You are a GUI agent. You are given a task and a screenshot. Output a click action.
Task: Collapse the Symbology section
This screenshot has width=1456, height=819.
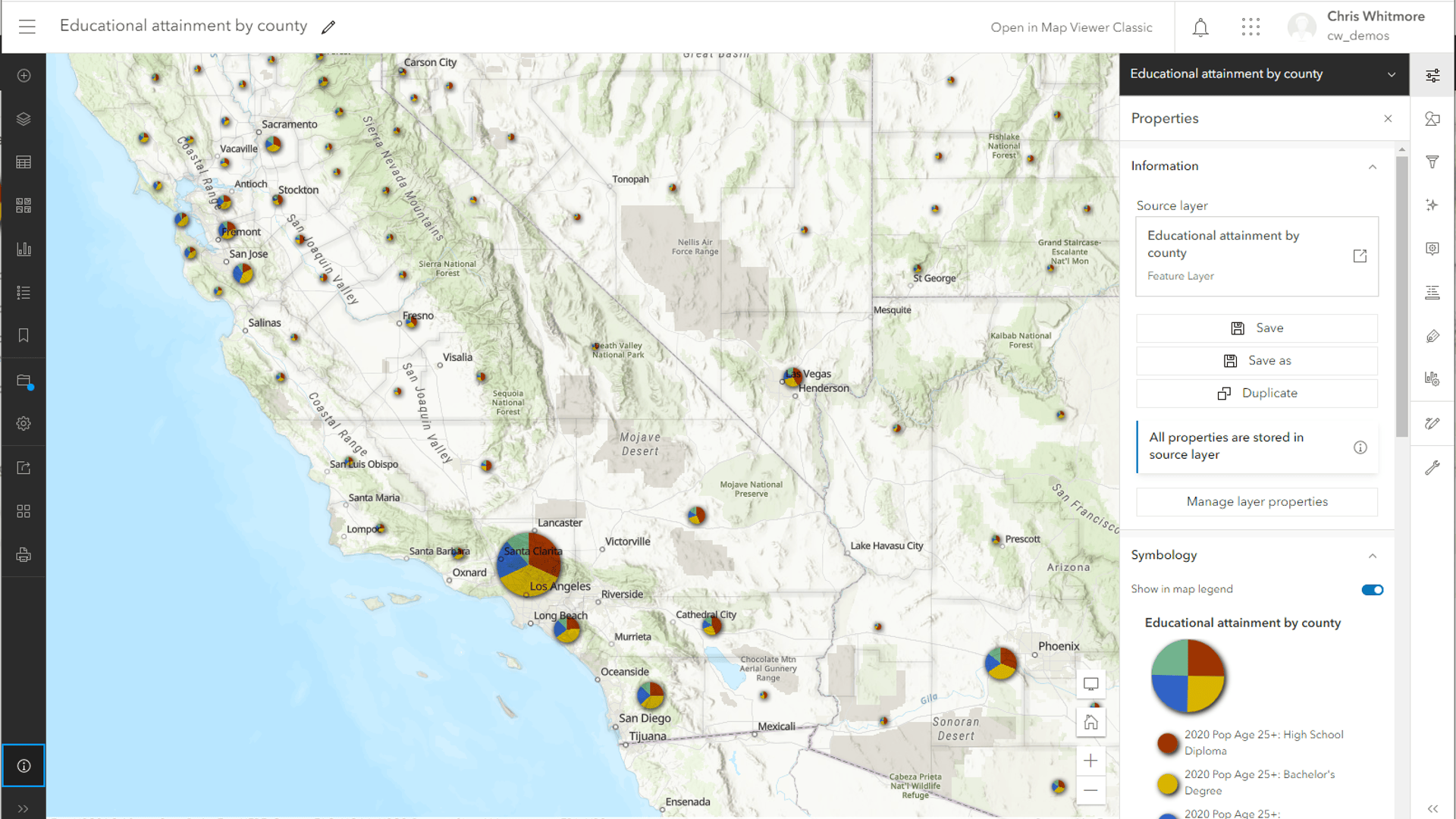click(x=1373, y=556)
